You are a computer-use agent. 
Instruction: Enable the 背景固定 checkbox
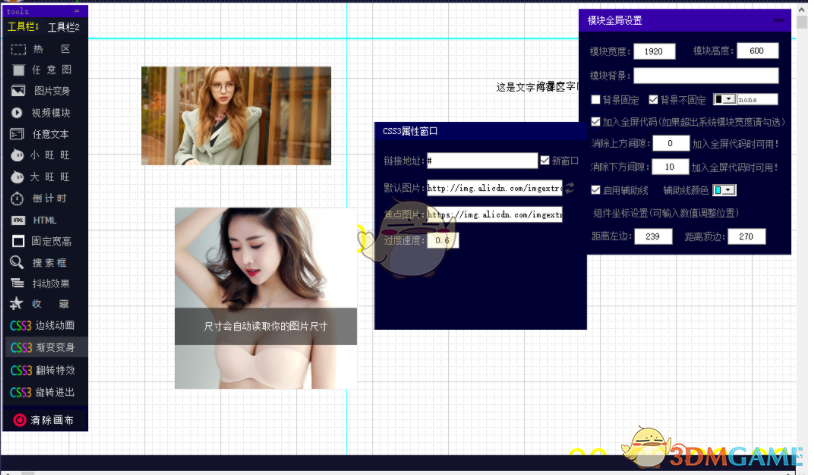click(595, 99)
